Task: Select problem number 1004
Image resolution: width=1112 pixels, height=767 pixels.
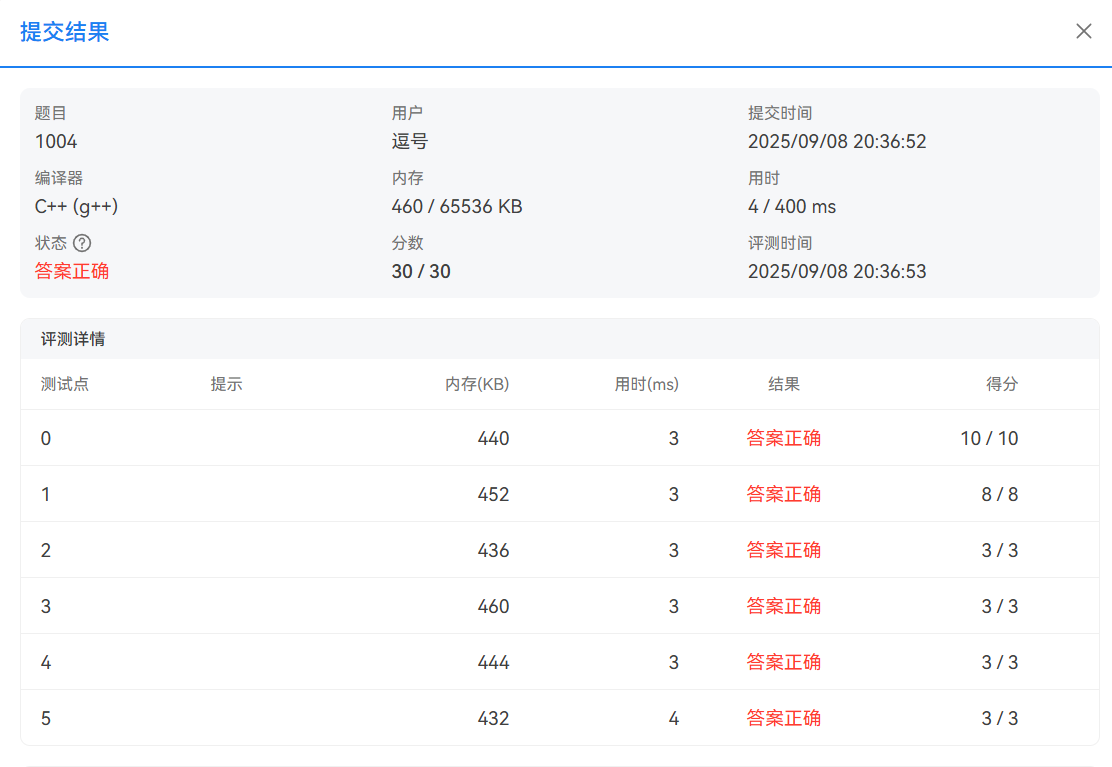Action: (56, 141)
